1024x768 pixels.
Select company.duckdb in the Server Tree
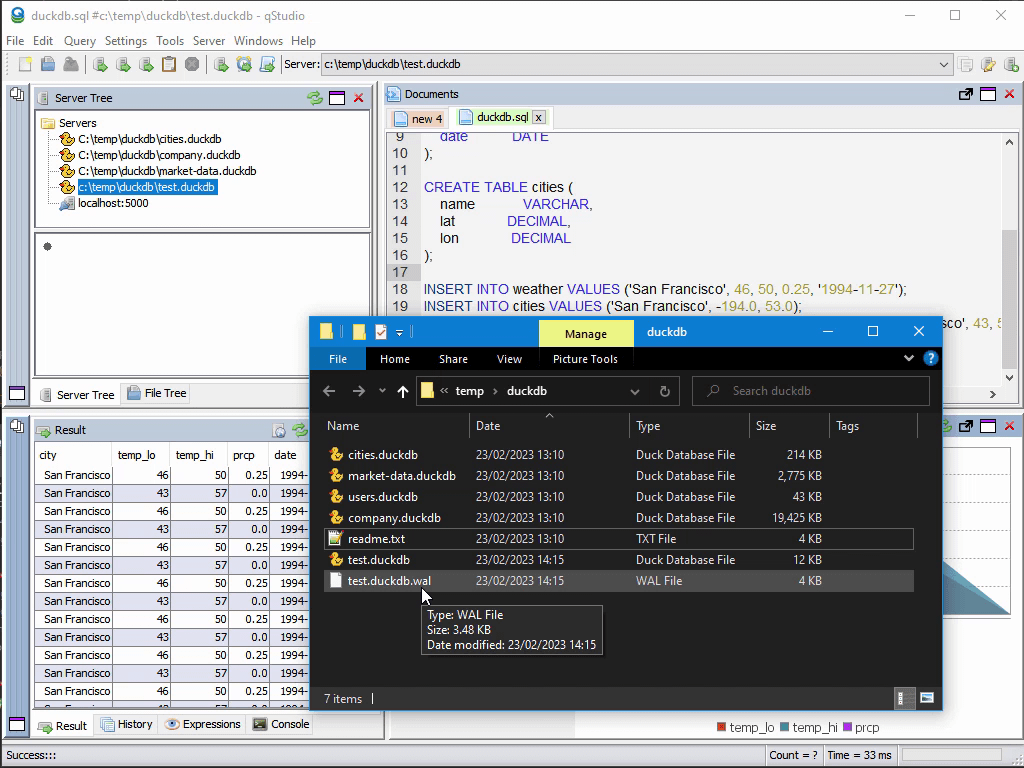click(159, 155)
